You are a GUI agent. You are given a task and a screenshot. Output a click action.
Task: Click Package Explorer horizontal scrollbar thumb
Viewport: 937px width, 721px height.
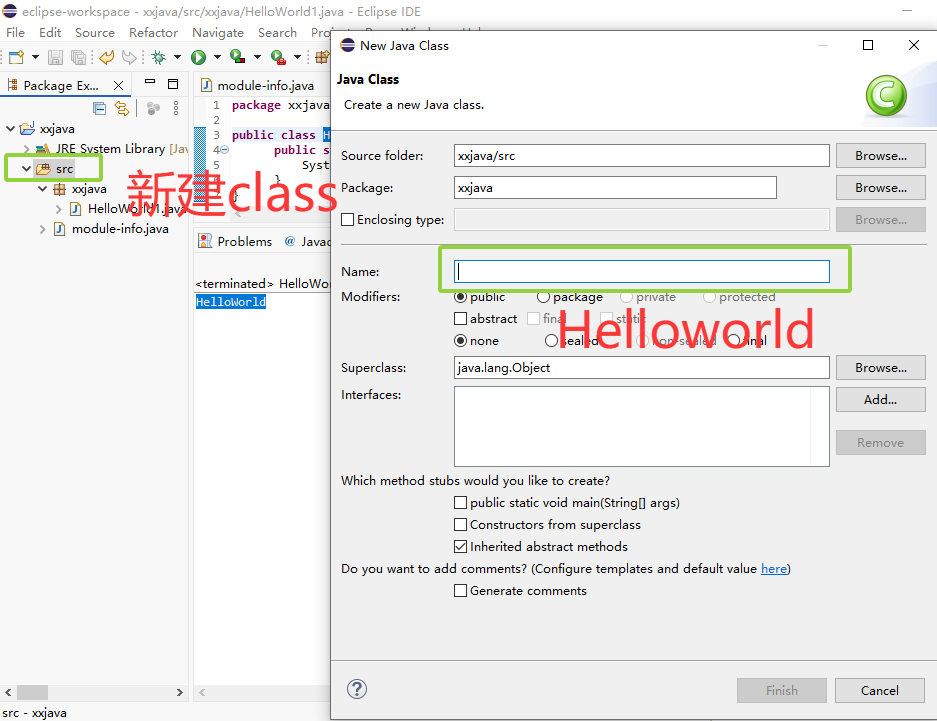click(32, 692)
